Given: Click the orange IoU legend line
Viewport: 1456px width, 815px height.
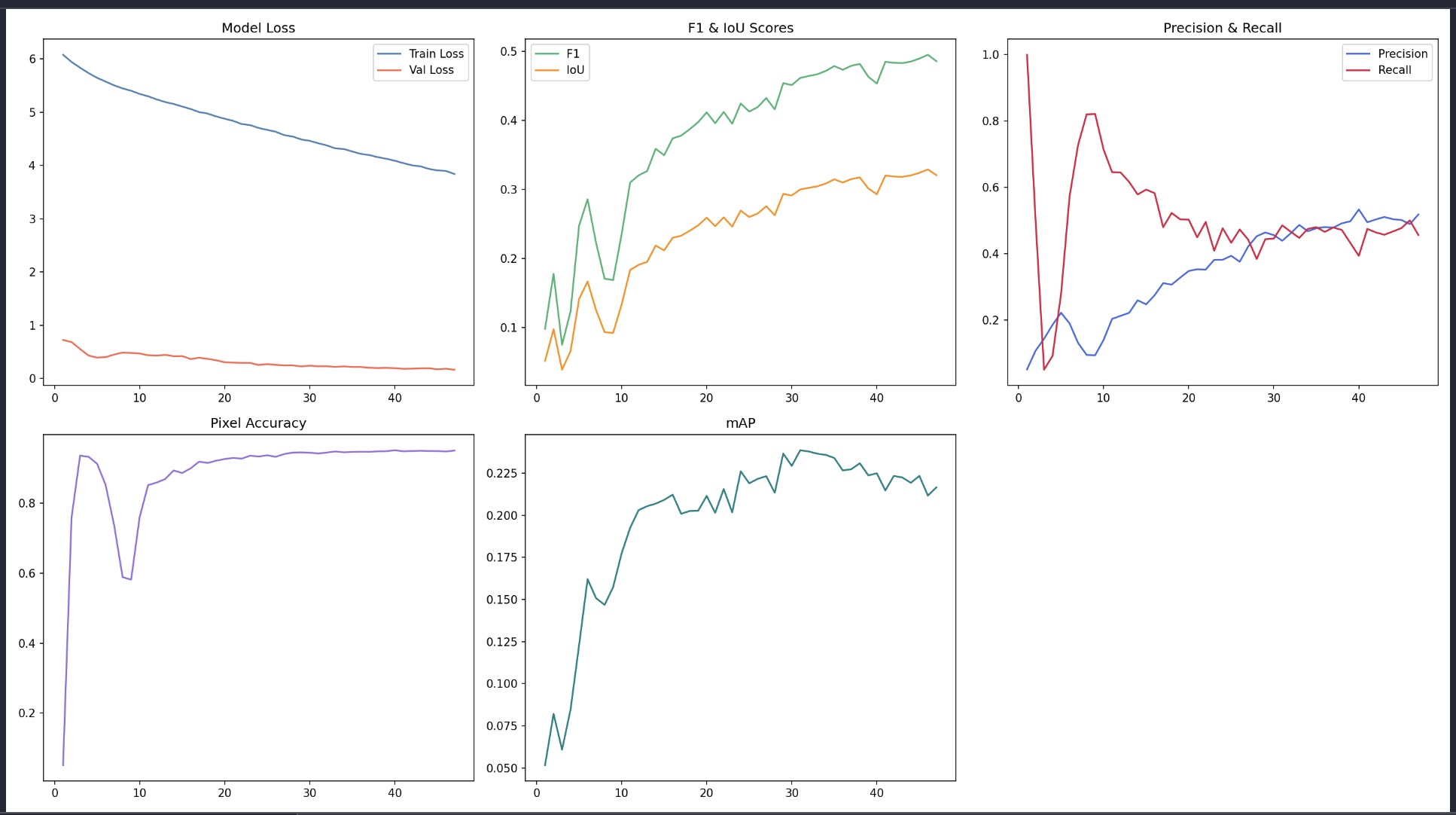Looking at the screenshot, I should (x=547, y=70).
